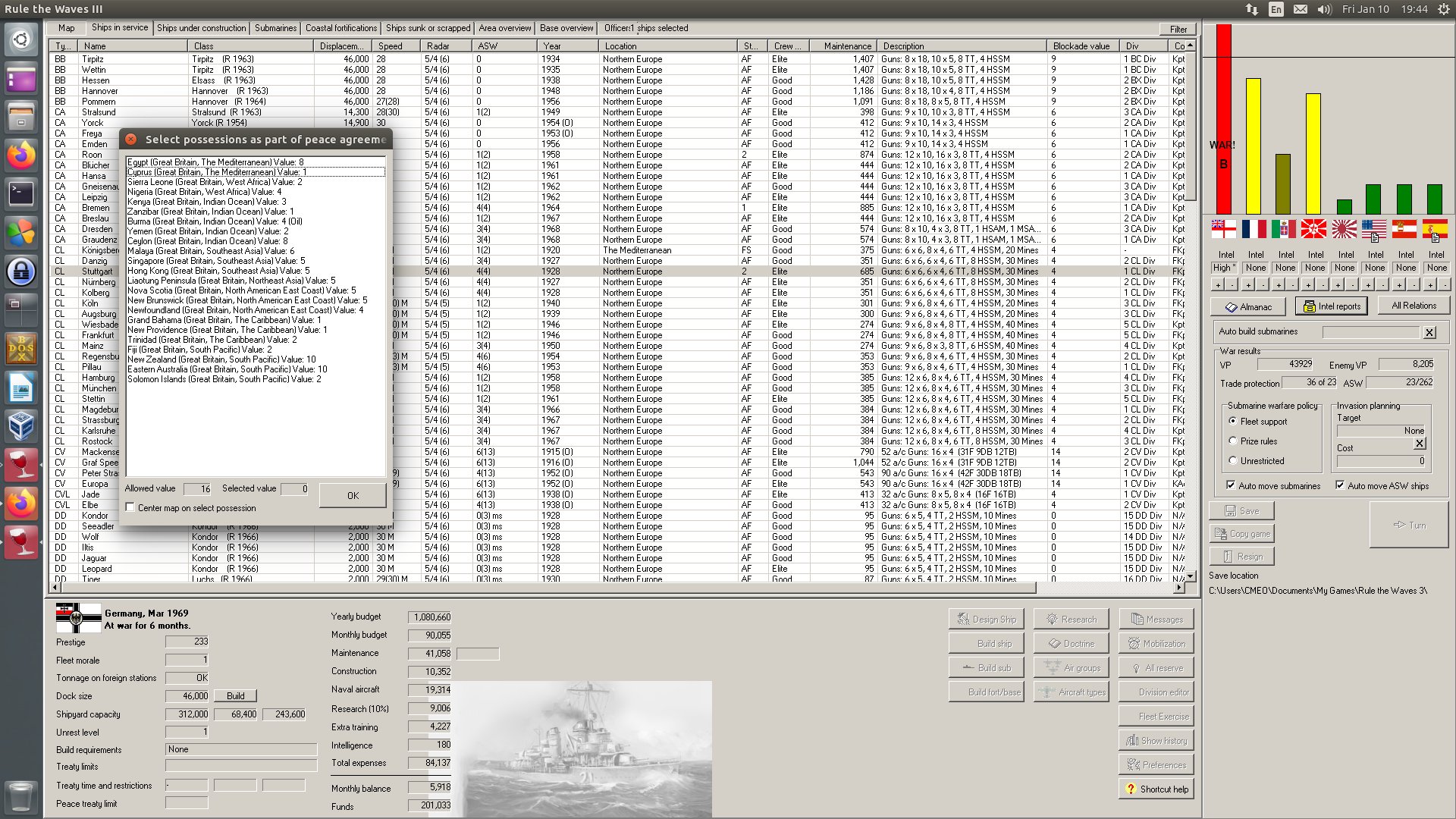Select Hong Kong possession entry
The height and width of the screenshot is (819, 1456).
click(x=256, y=271)
